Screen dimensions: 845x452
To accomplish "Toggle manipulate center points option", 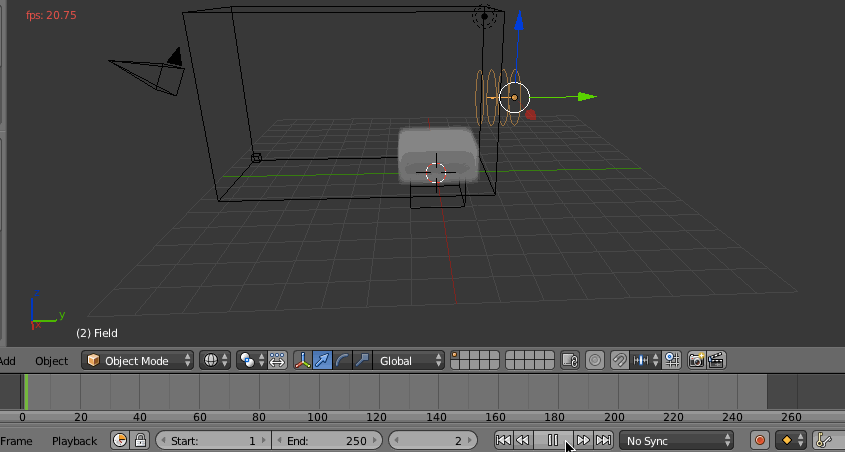I will coord(277,360).
